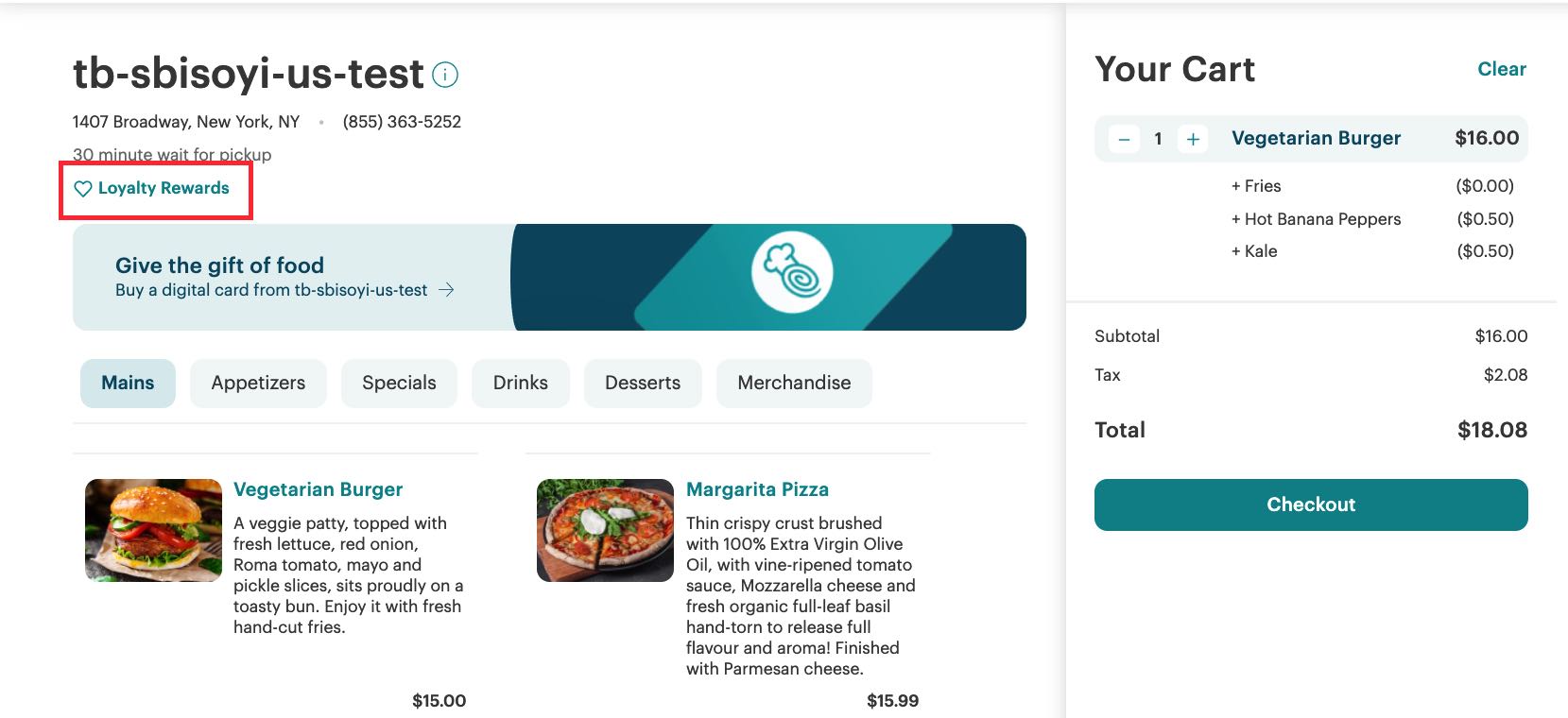Click the restaurant phone number
This screenshot has width=1568, height=718.
[x=402, y=121]
